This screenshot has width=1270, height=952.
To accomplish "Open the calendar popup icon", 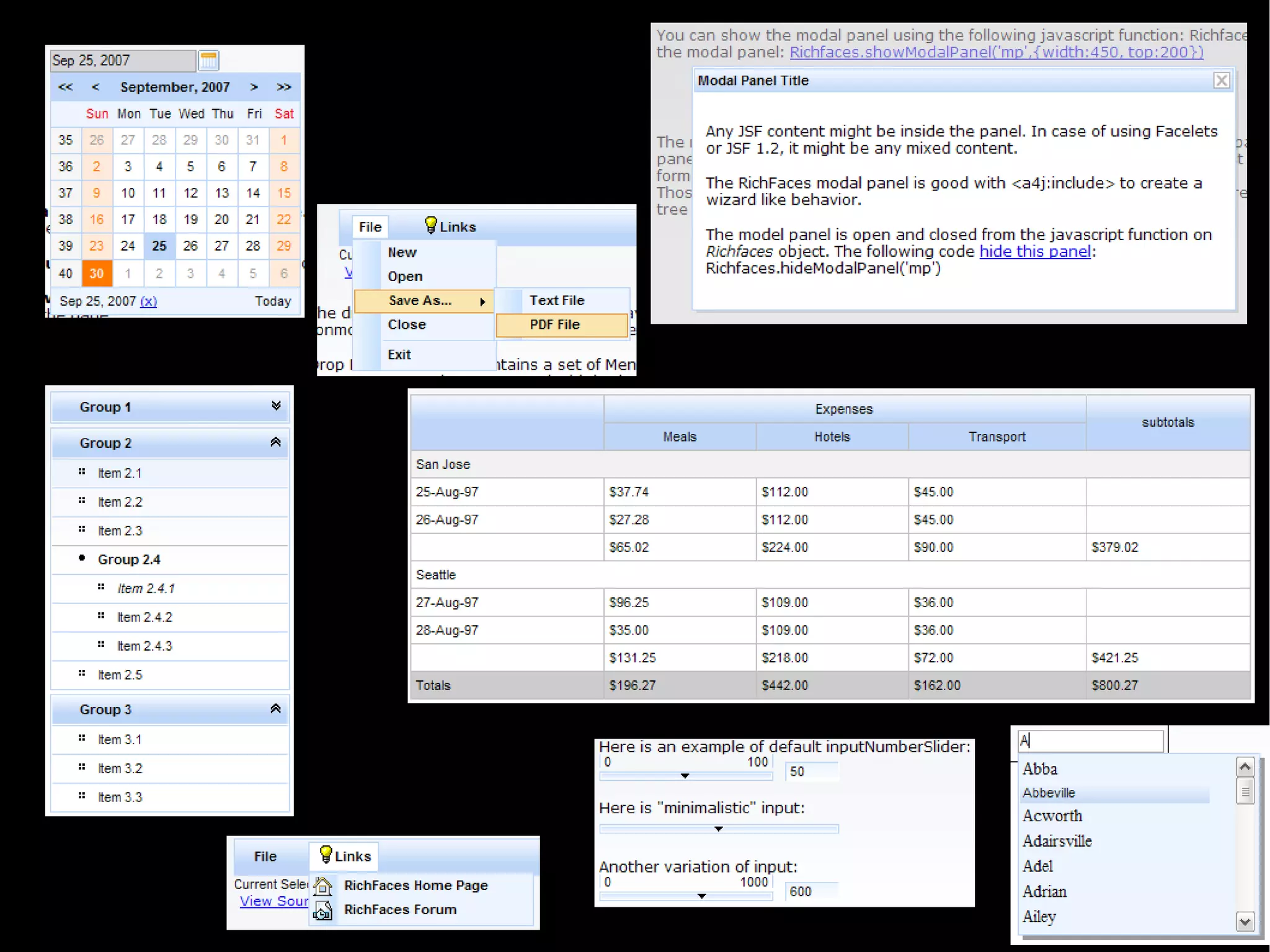I will [208, 60].
